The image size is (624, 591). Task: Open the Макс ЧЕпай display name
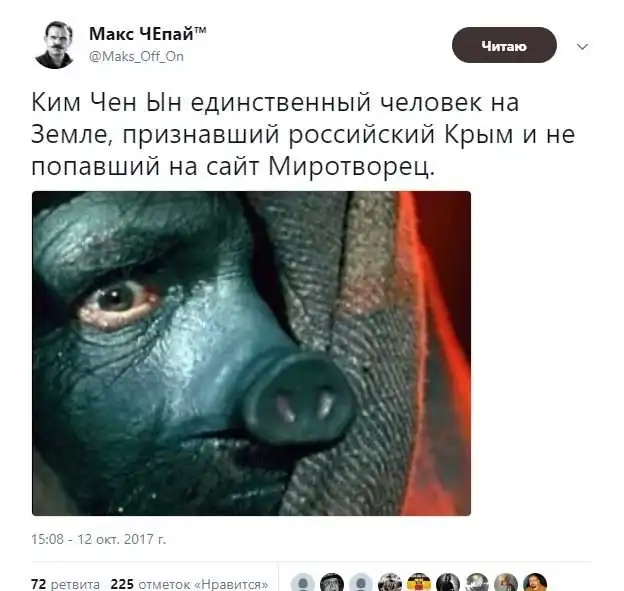[147, 34]
